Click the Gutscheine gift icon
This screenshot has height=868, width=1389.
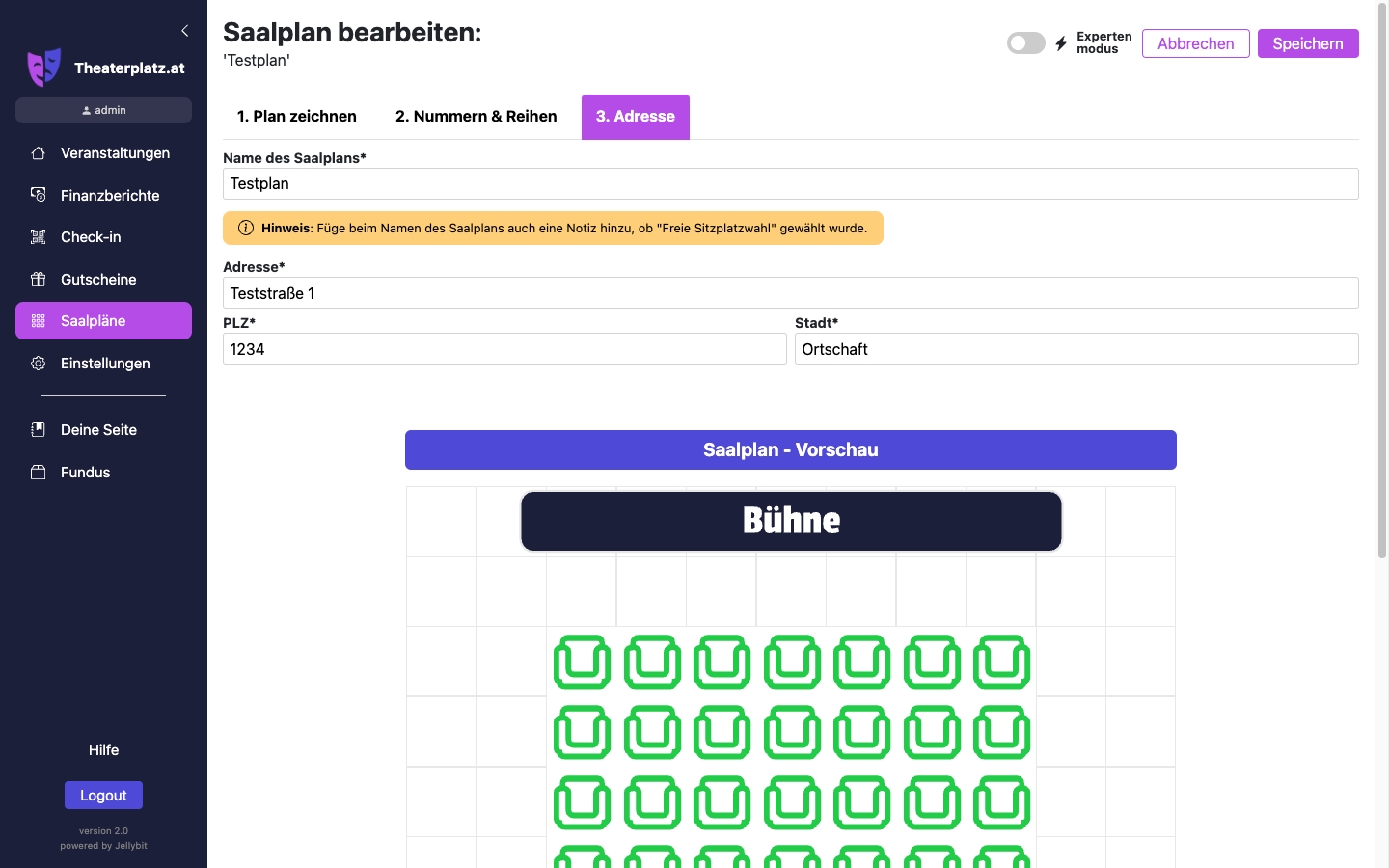click(x=39, y=279)
